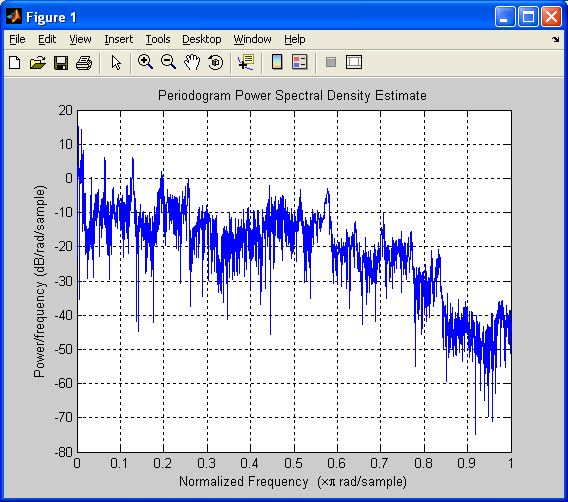Print the figure with the printer icon

point(84,63)
